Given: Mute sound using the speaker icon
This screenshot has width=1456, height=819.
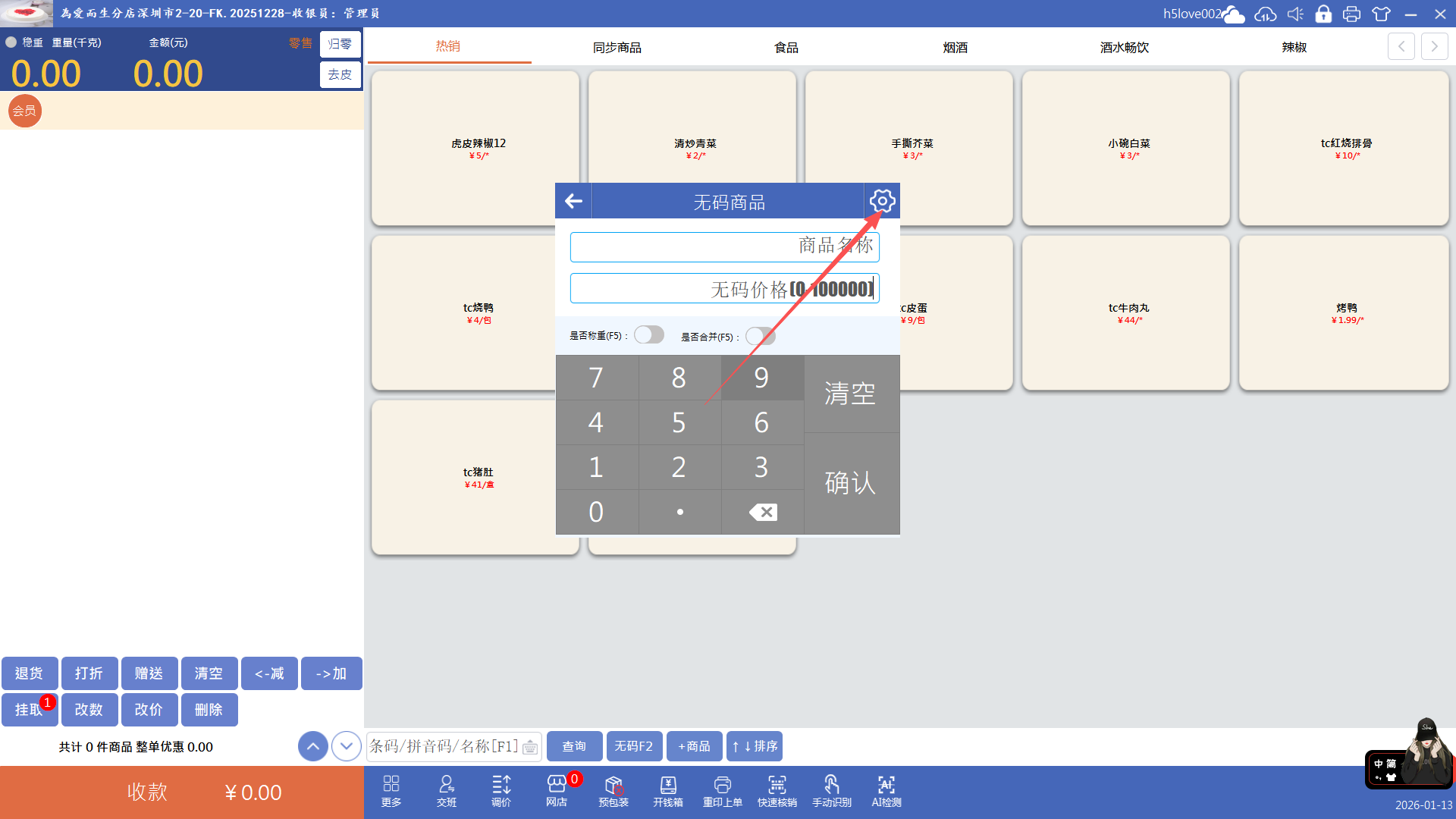Looking at the screenshot, I should tap(1295, 14).
